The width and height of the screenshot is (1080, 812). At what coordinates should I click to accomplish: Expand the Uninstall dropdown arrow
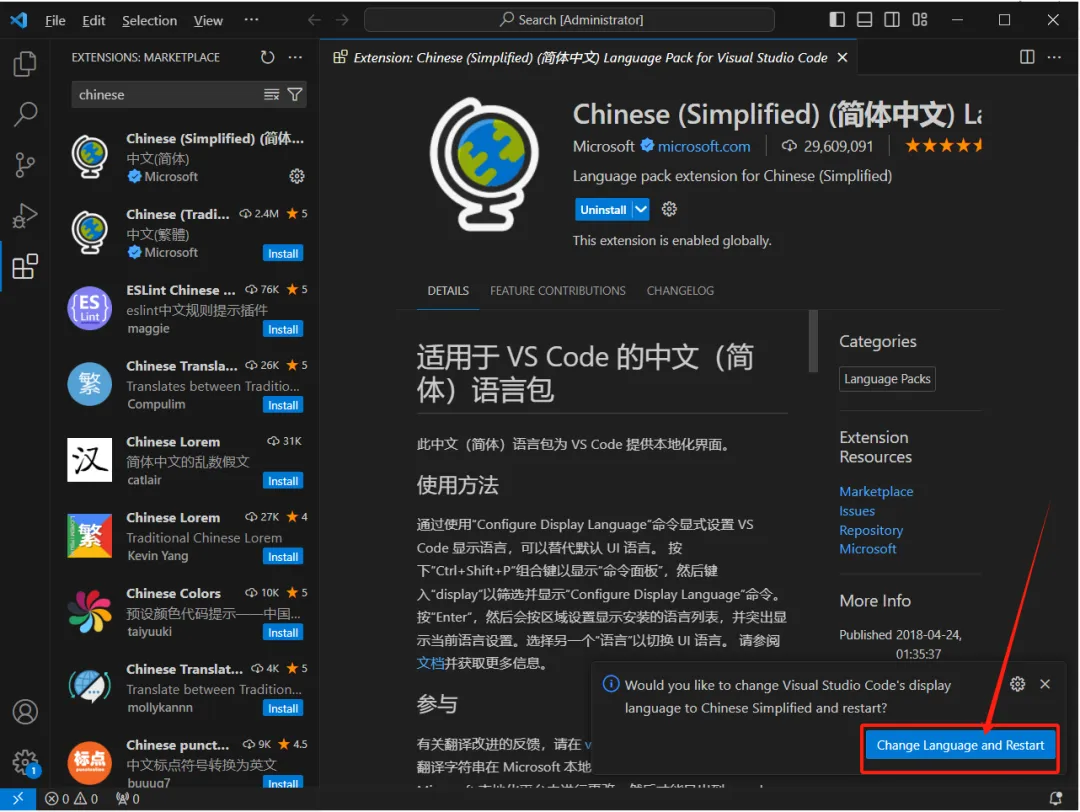(641, 209)
